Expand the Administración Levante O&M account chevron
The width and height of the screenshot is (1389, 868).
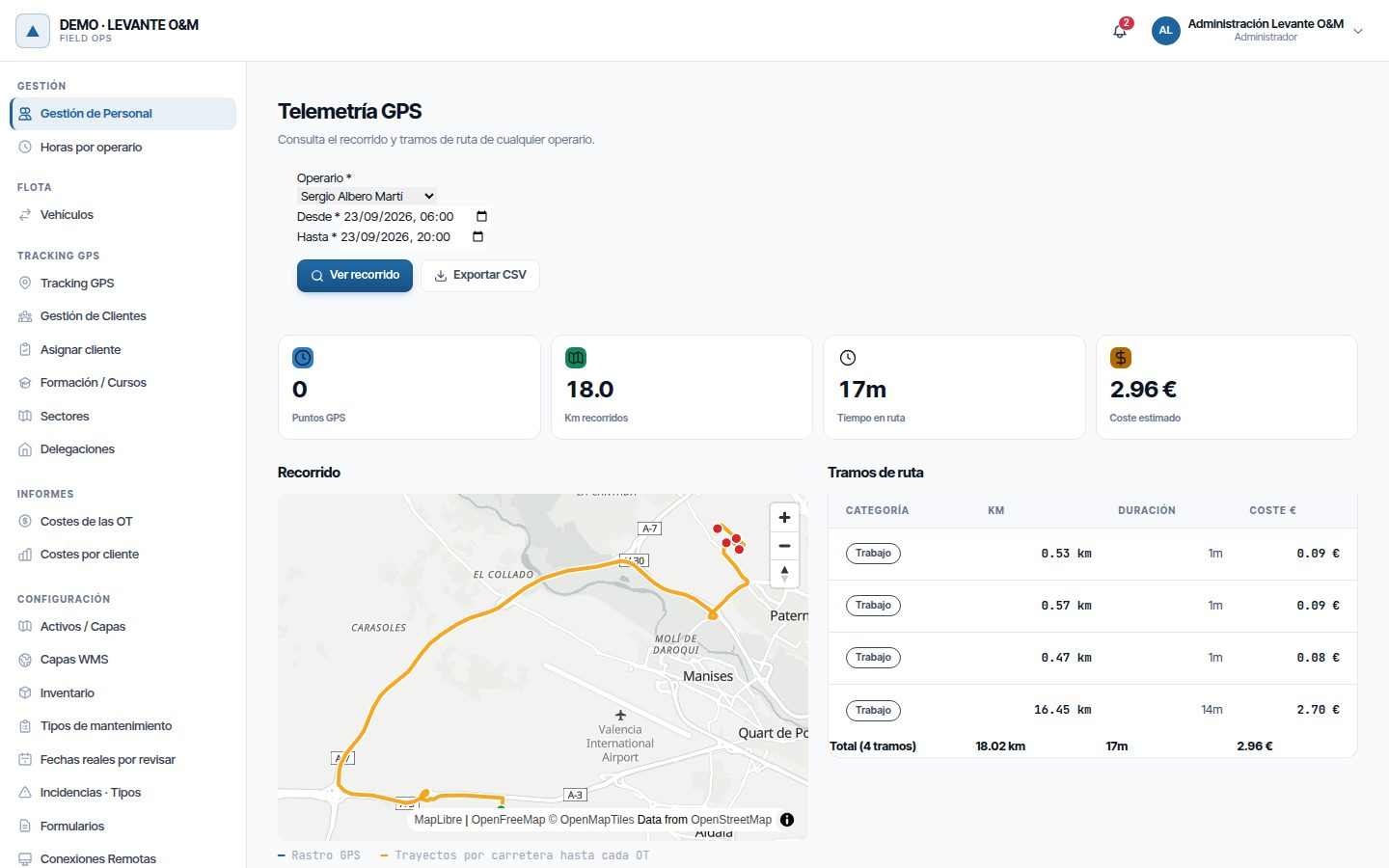click(x=1358, y=31)
